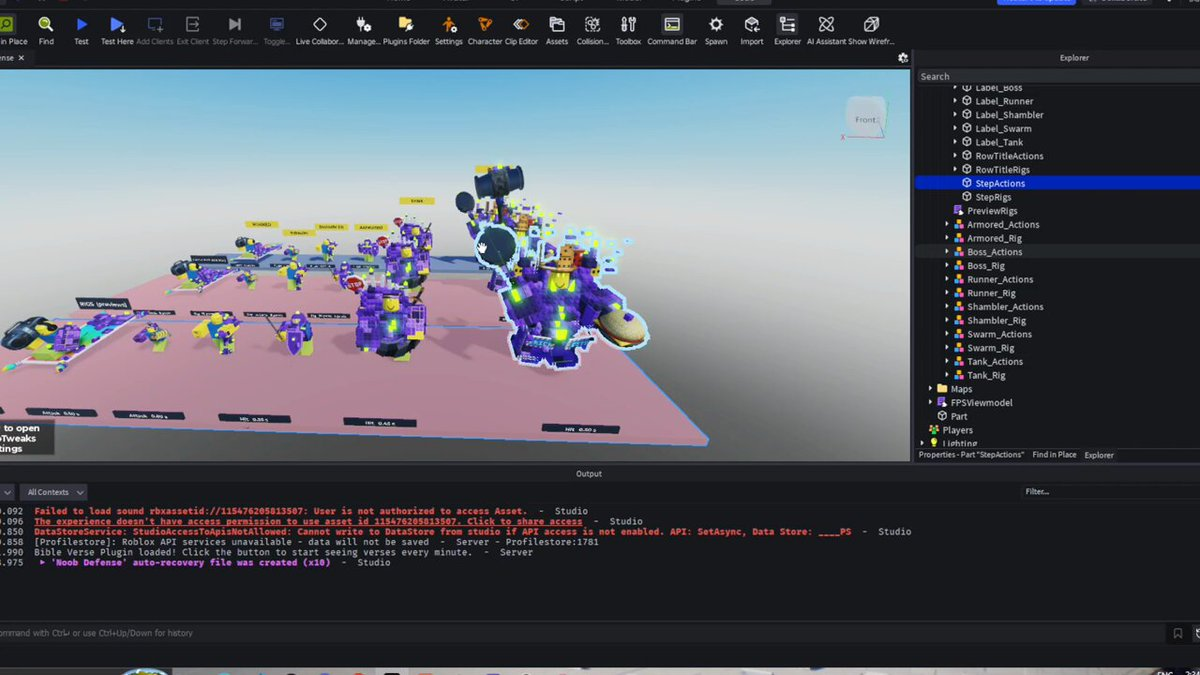1200x675 pixels.
Task: Click the Output Filter field
Action: pyautogui.click(x=1110, y=492)
